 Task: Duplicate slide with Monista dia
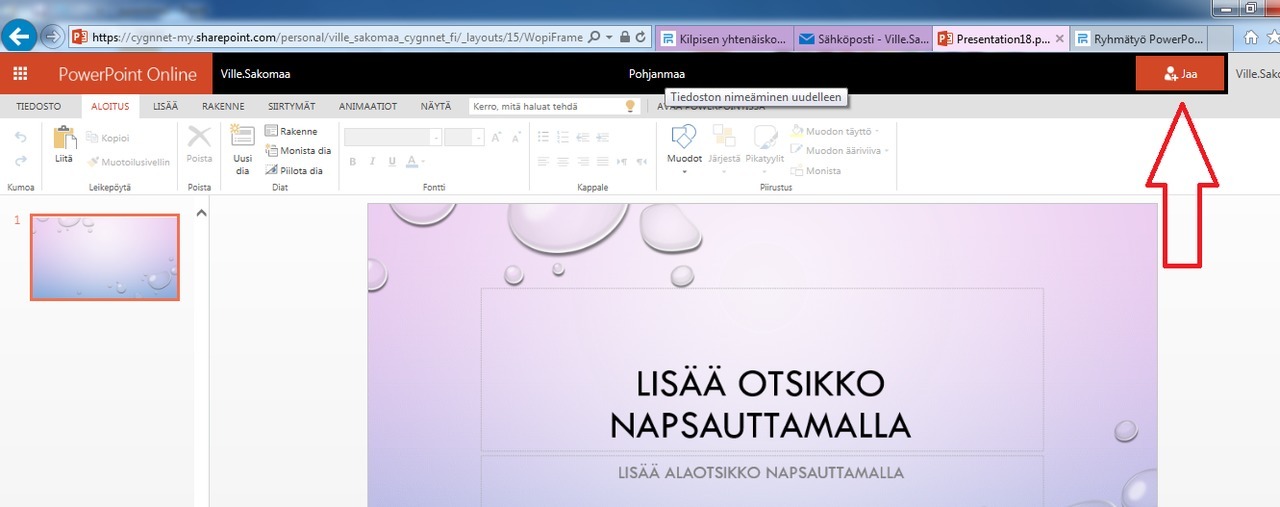coord(298,151)
